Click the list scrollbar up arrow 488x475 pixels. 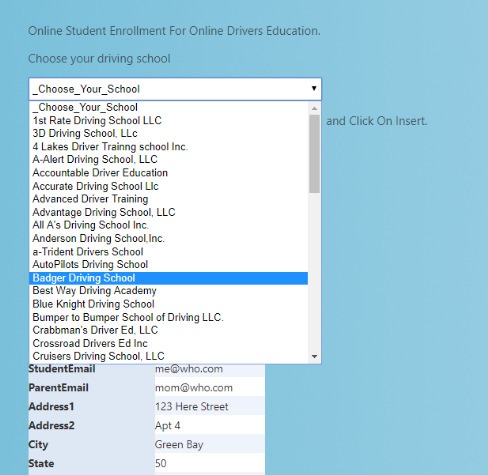314,108
